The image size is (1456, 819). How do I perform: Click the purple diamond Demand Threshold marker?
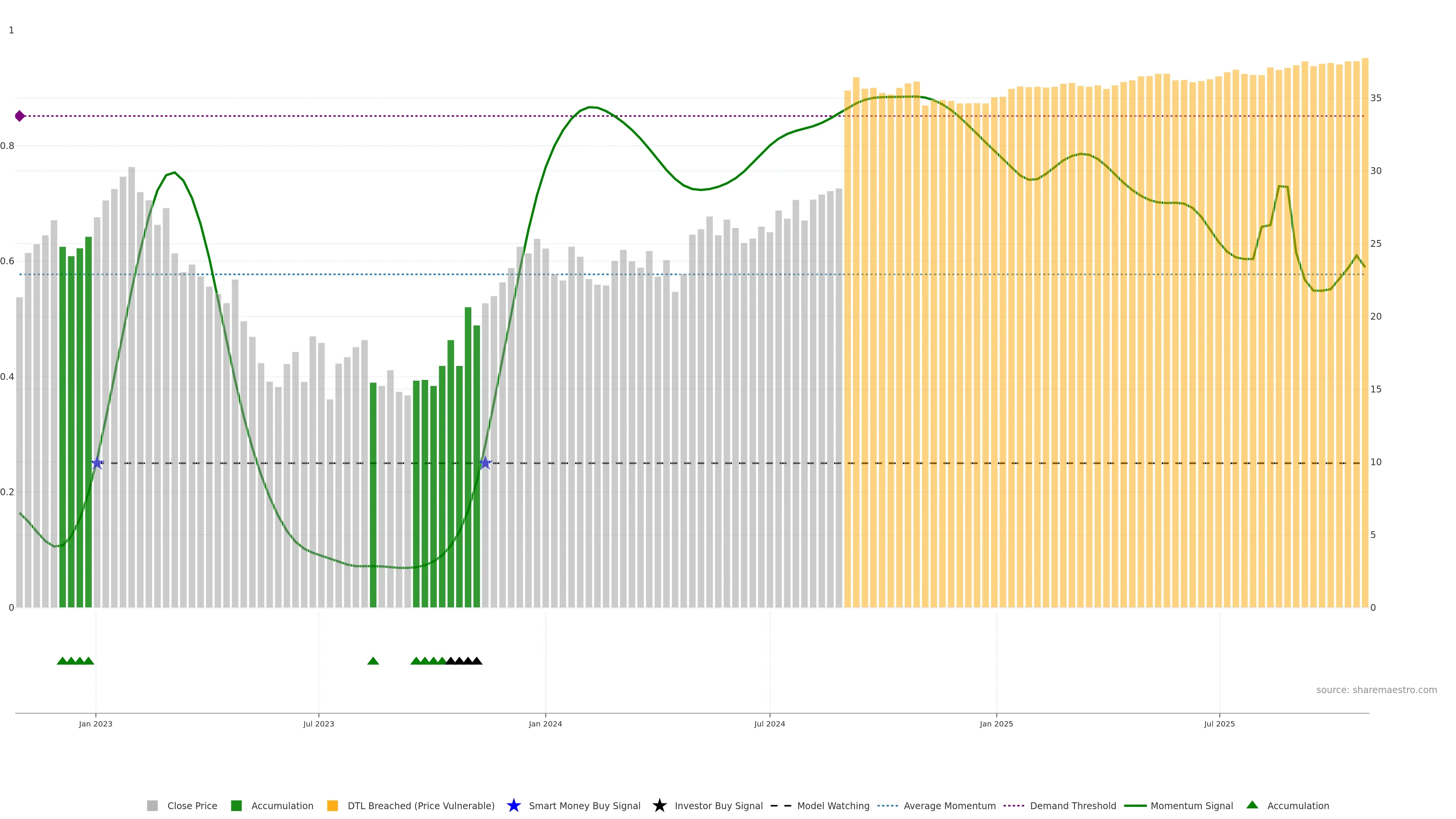pos(20,116)
